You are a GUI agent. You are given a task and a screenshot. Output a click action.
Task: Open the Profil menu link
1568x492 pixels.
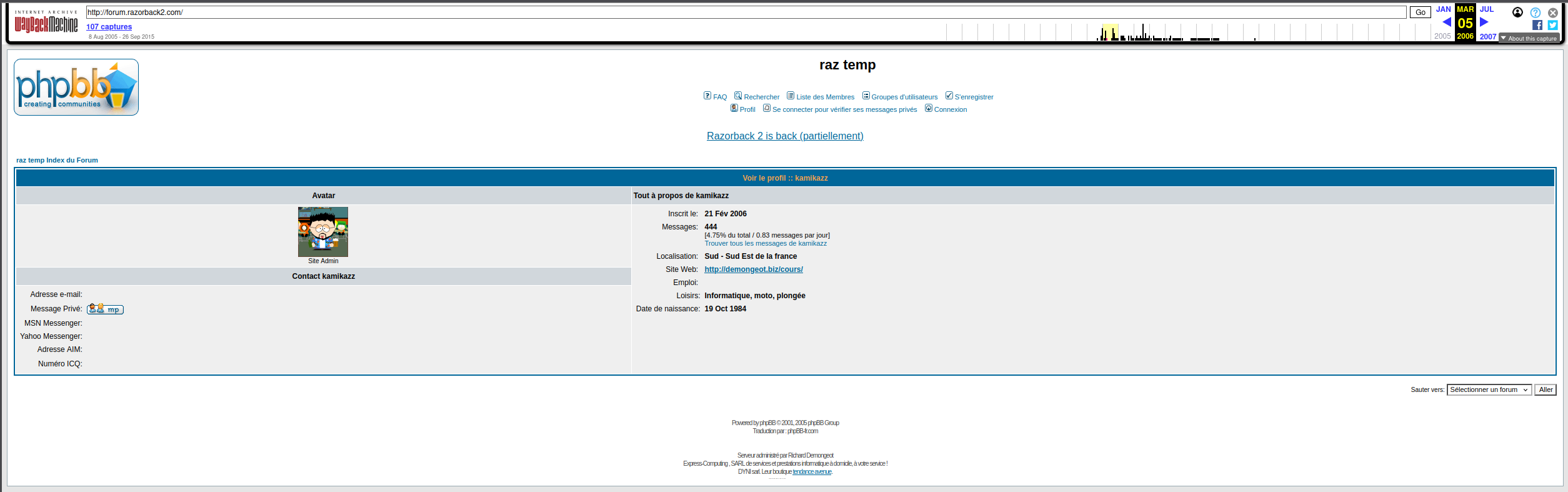[x=747, y=109]
